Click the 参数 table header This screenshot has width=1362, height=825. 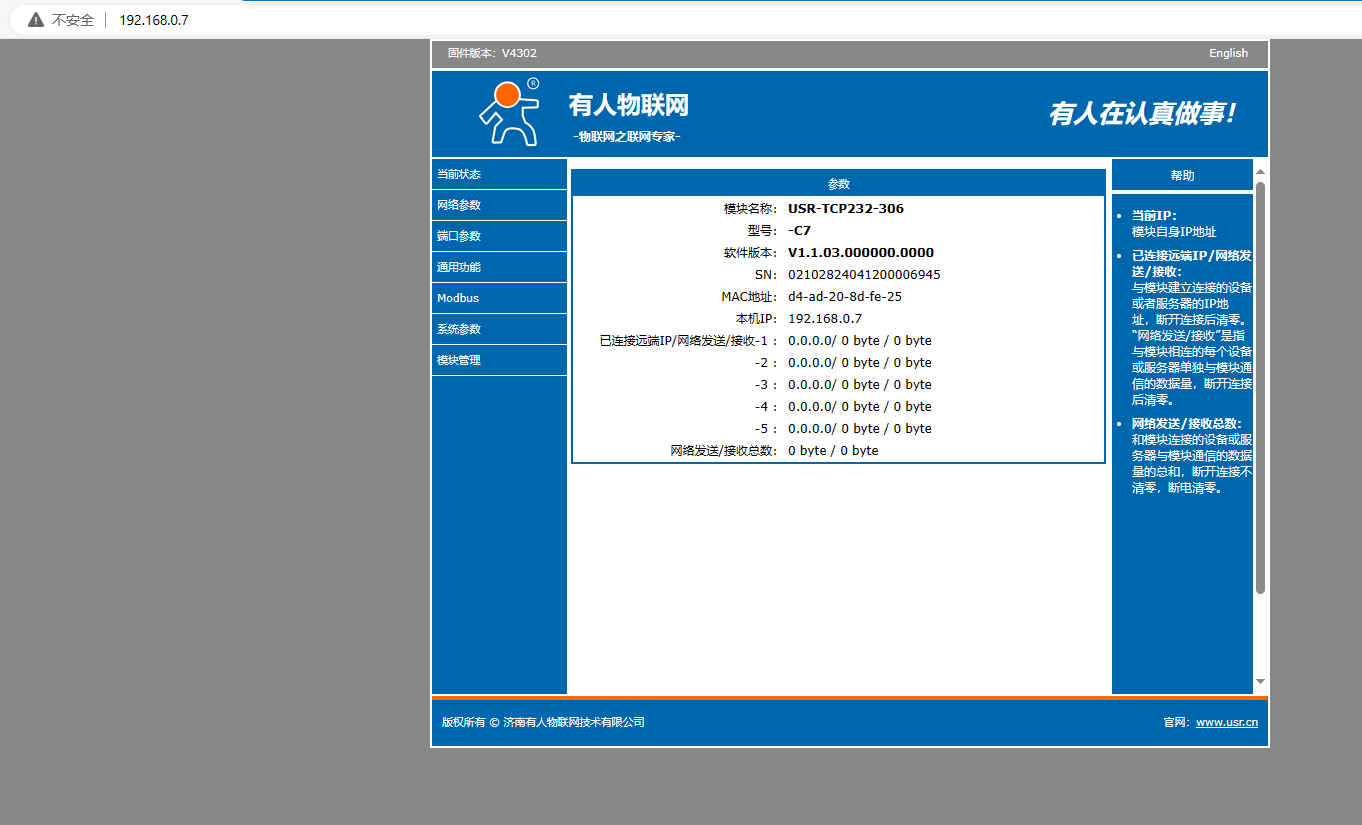pyautogui.click(x=839, y=184)
